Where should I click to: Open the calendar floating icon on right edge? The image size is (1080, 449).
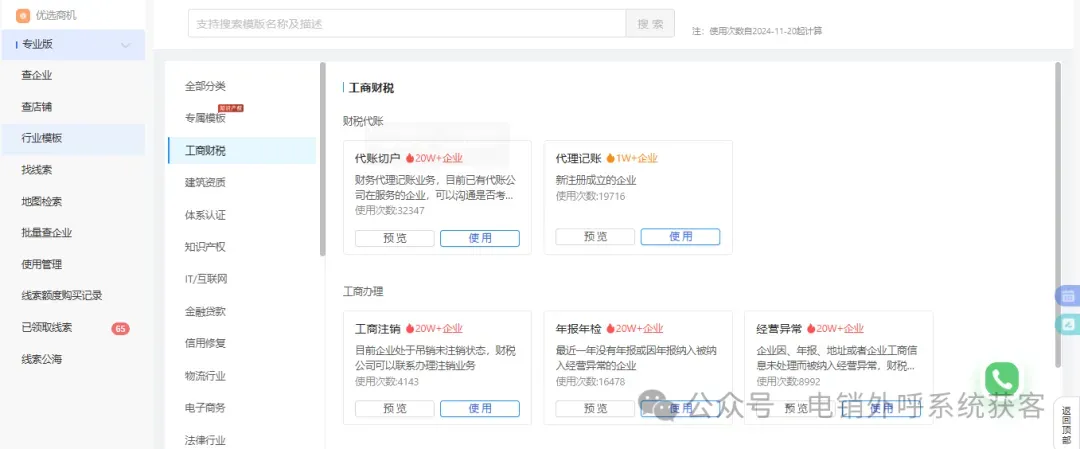tap(1068, 297)
